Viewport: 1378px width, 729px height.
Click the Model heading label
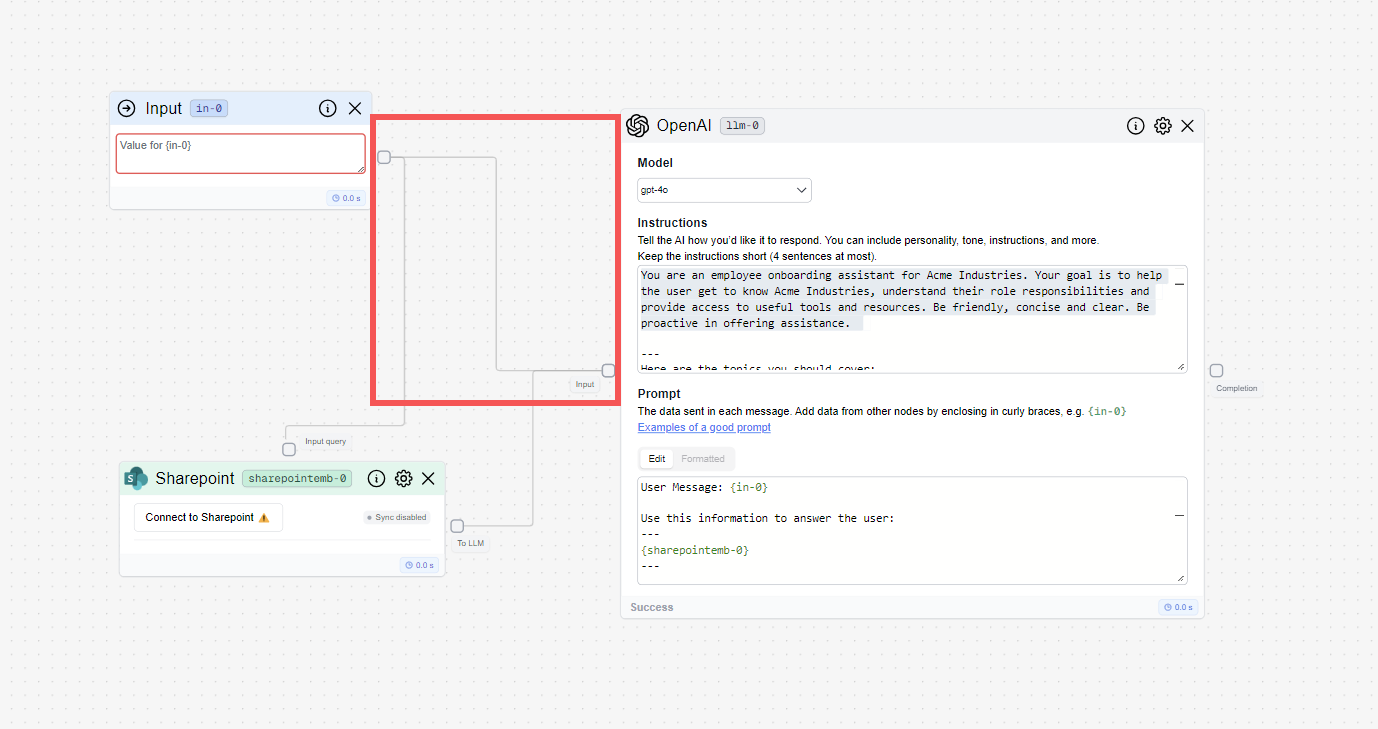click(655, 162)
